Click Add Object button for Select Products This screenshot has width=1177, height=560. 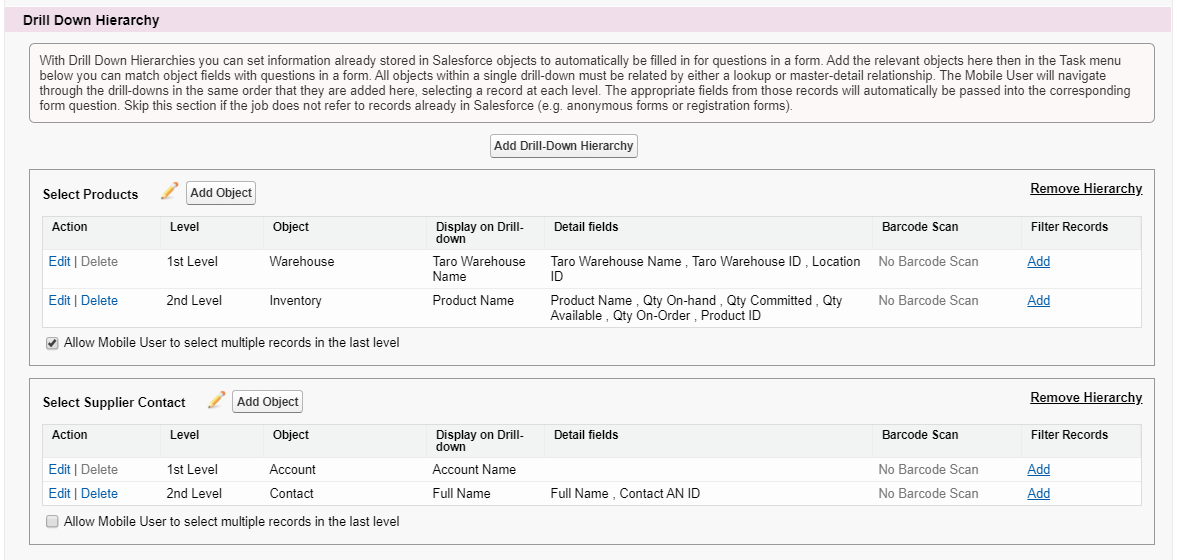point(221,193)
